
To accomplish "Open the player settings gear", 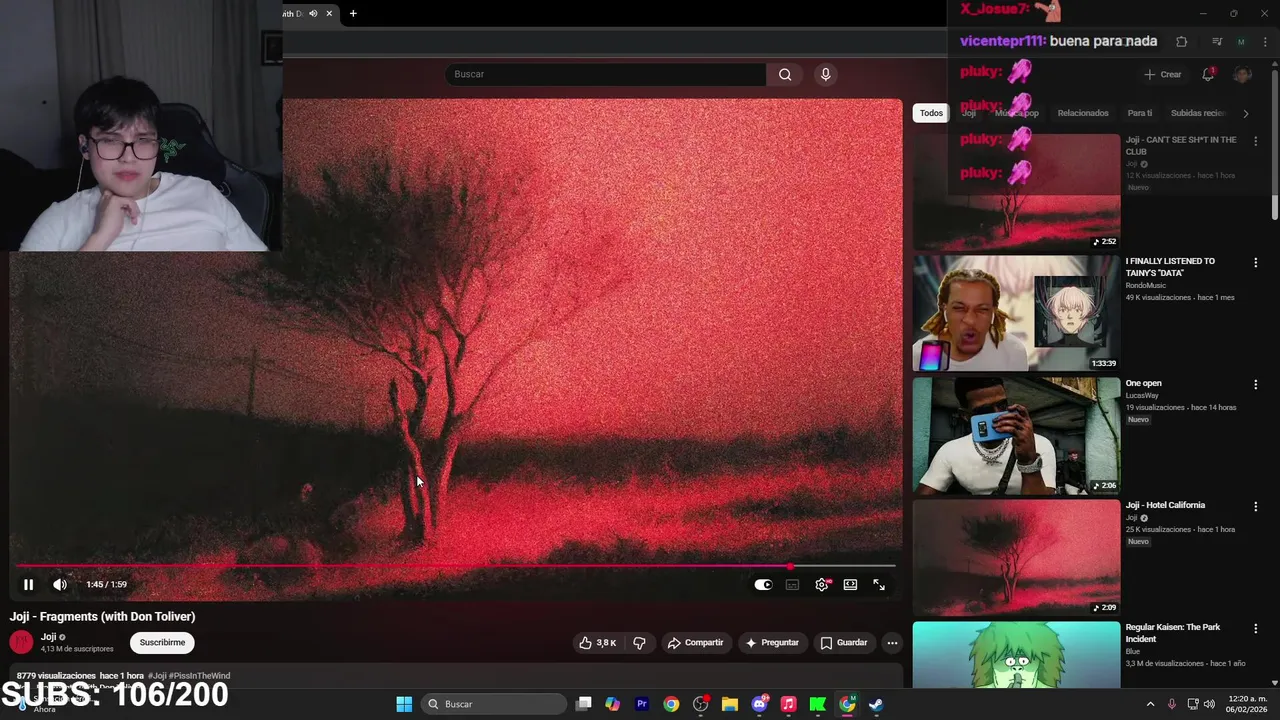I will tap(822, 585).
